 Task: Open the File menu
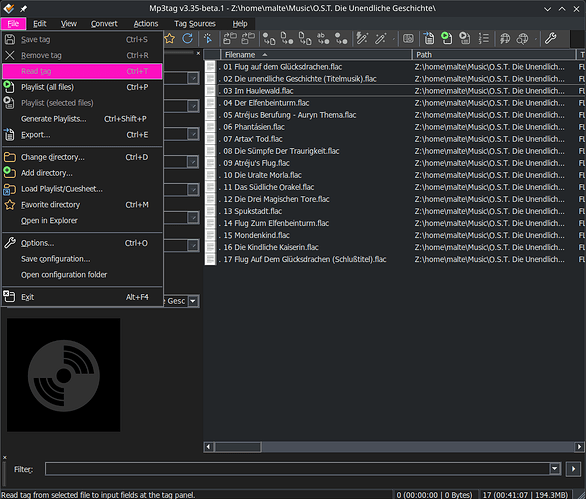click(13, 24)
